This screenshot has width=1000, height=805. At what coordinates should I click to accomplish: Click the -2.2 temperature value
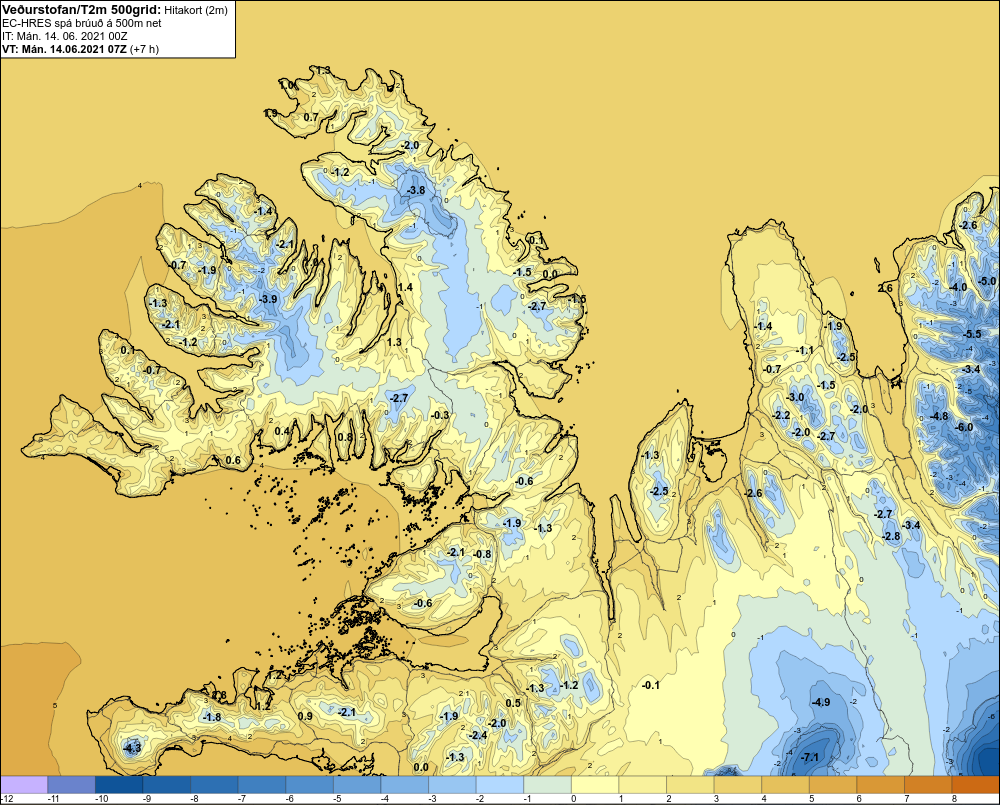[781, 415]
